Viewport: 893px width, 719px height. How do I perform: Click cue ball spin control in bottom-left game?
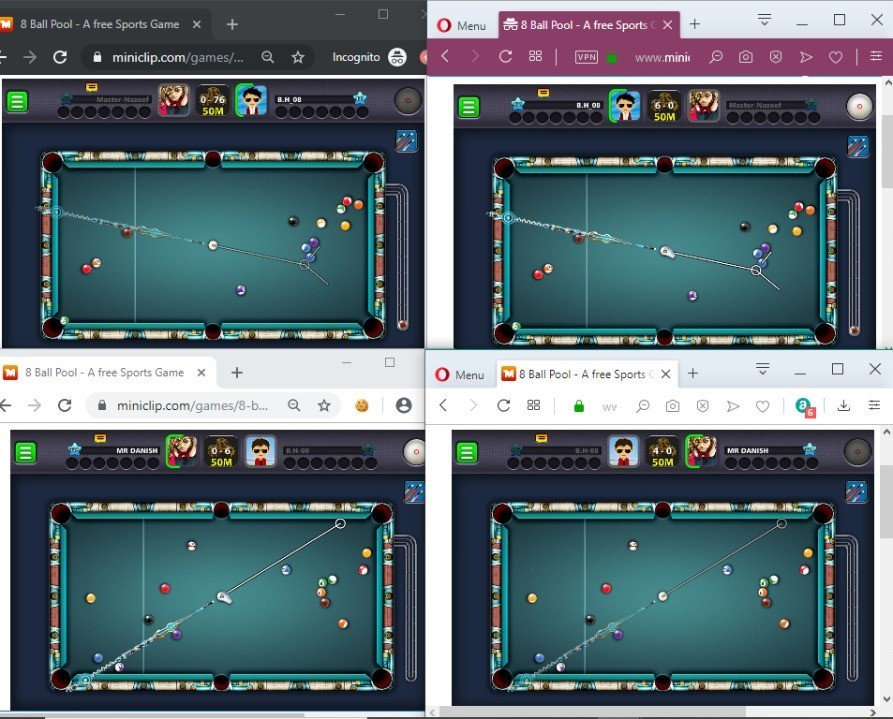415,452
